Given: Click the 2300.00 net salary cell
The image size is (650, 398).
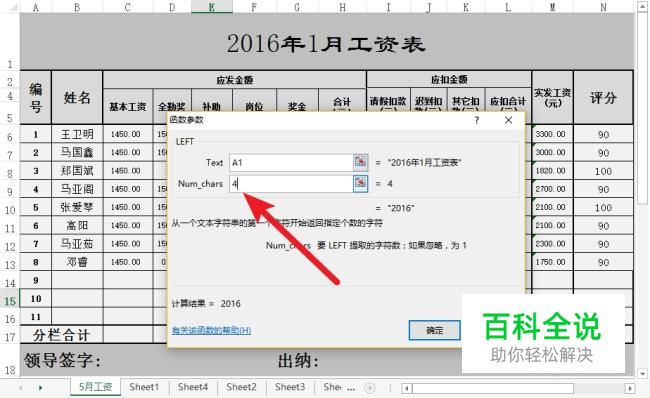Looking at the screenshot, I should point(553,244).
